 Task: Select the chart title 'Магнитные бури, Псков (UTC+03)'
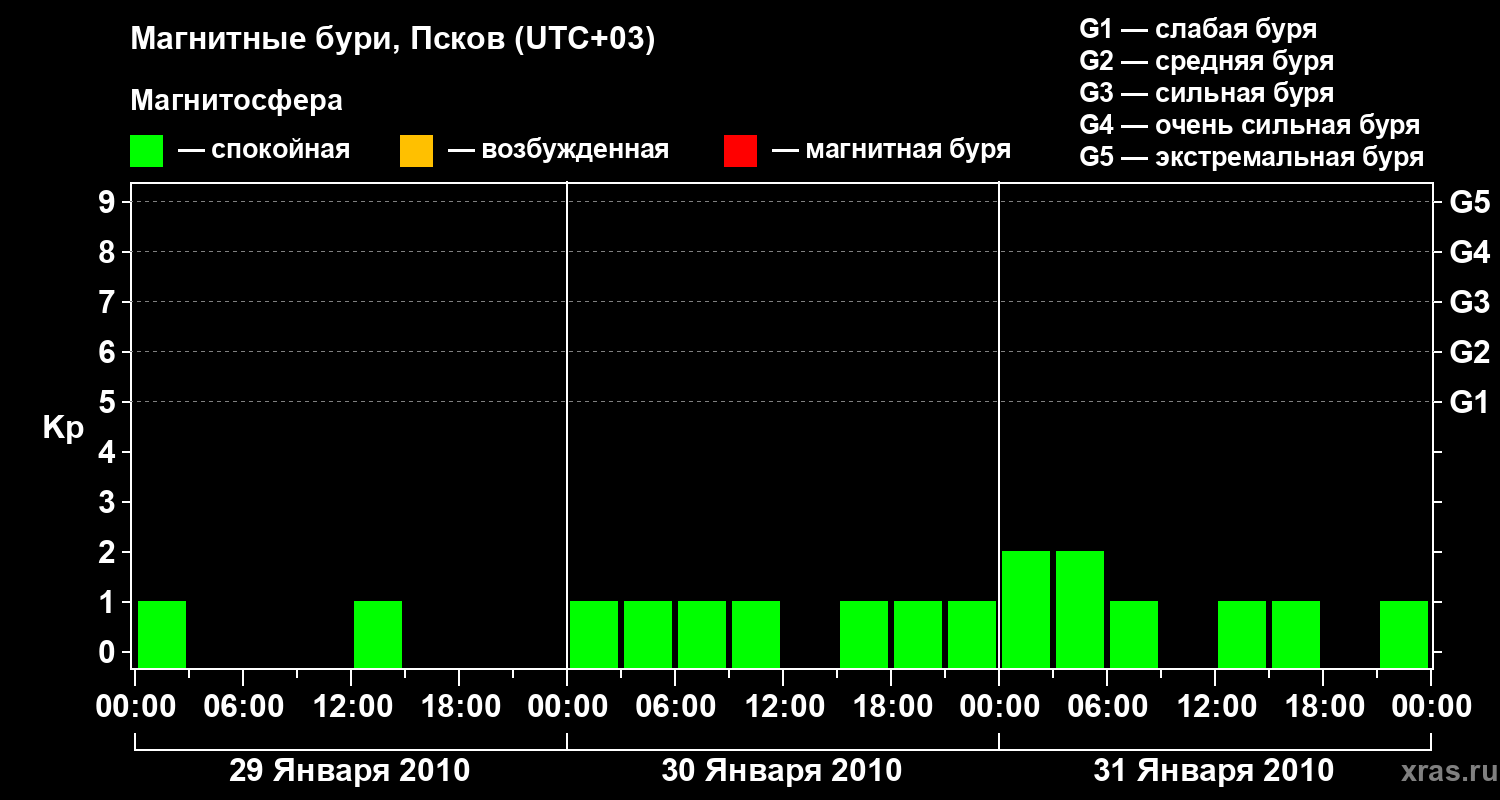click(393, 40)
